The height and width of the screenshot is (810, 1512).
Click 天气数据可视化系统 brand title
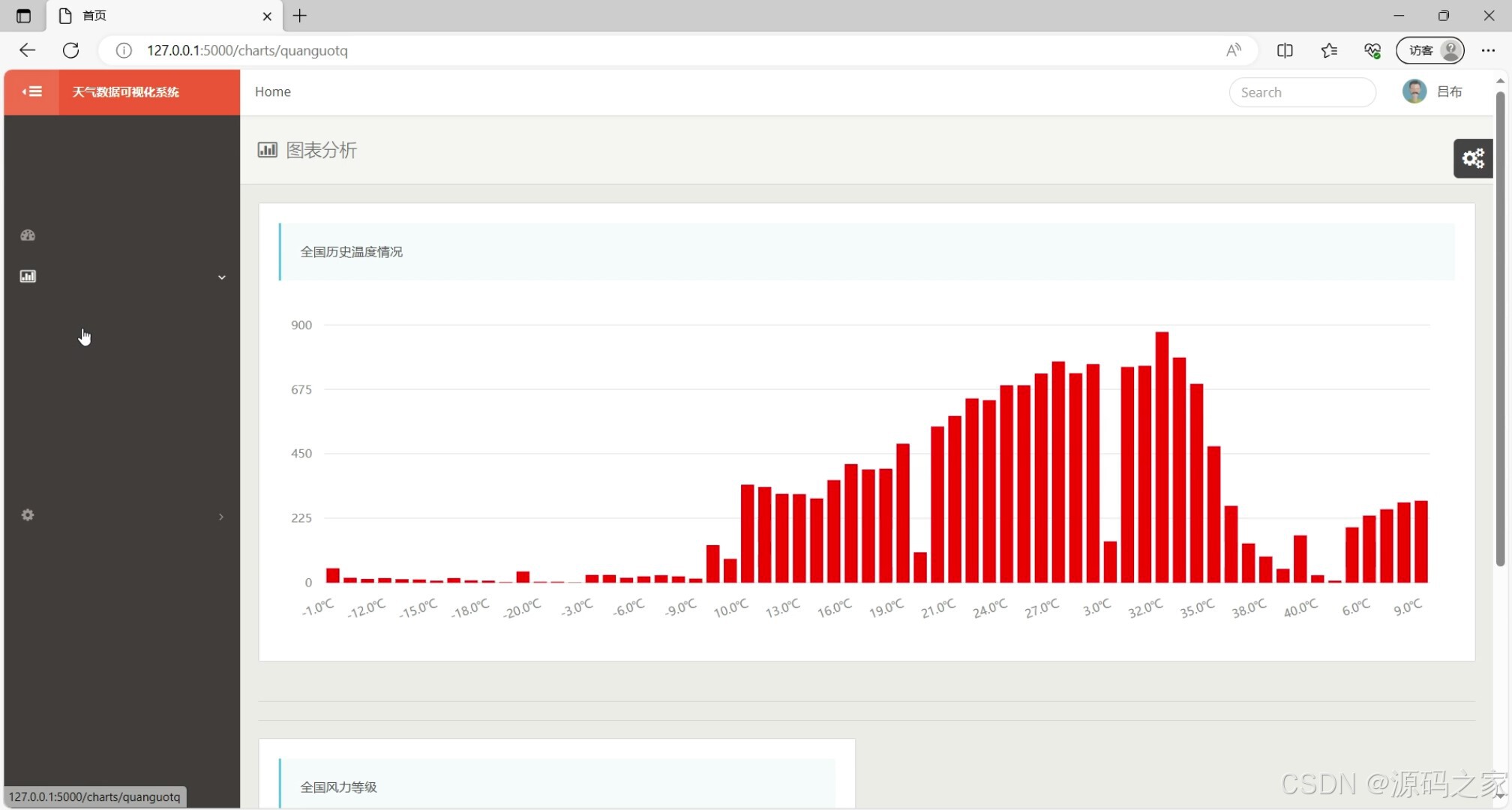tap(125, 91)
